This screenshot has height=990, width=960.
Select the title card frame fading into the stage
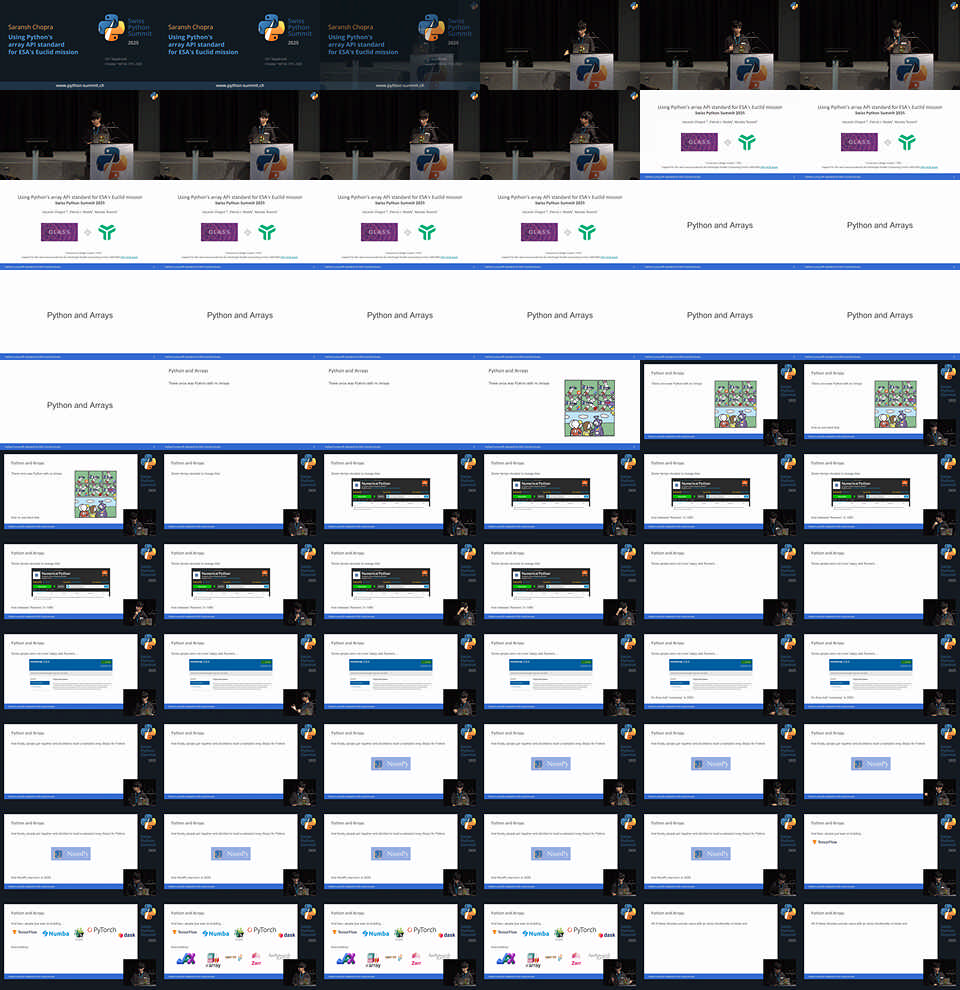click(400, 45)
